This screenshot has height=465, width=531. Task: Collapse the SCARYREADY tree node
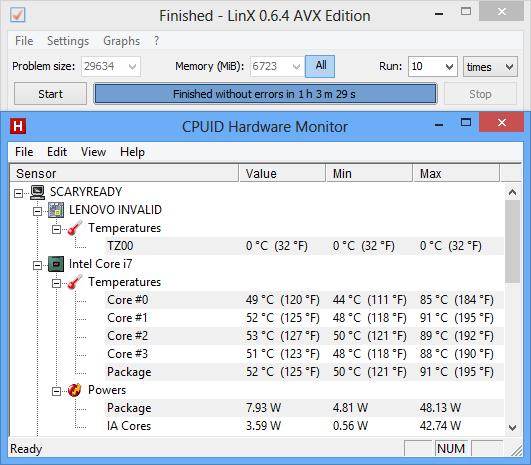18,193
